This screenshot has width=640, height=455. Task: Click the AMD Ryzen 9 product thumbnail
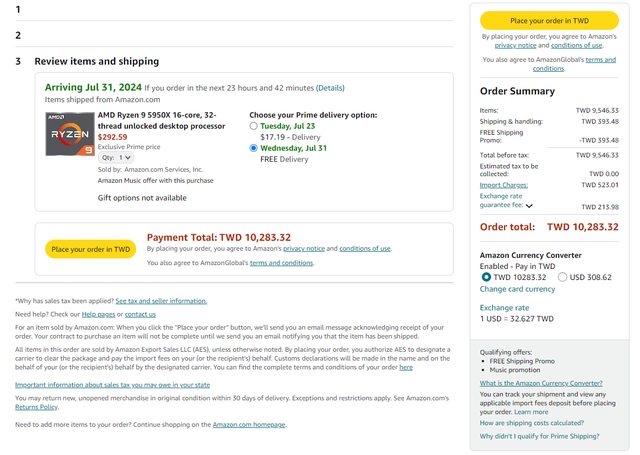pyautogui.click(x=68, y=134)
